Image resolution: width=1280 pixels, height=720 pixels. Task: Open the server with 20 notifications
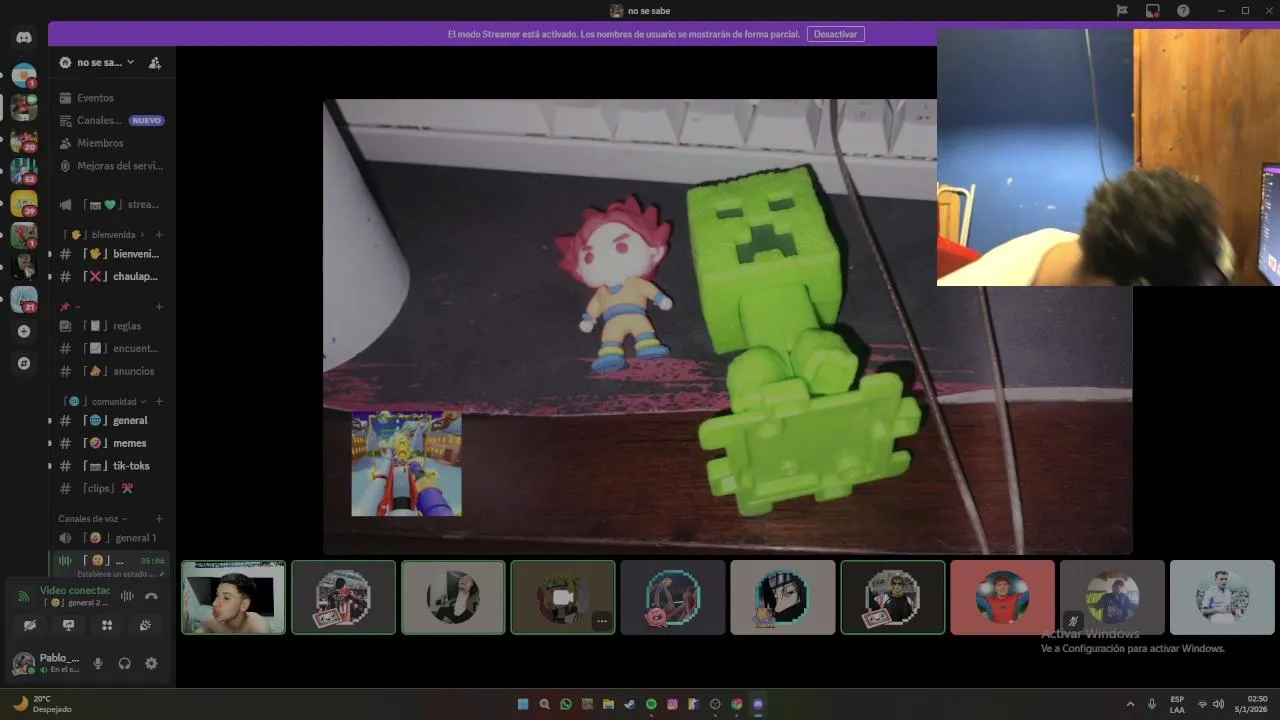(24, 140)
